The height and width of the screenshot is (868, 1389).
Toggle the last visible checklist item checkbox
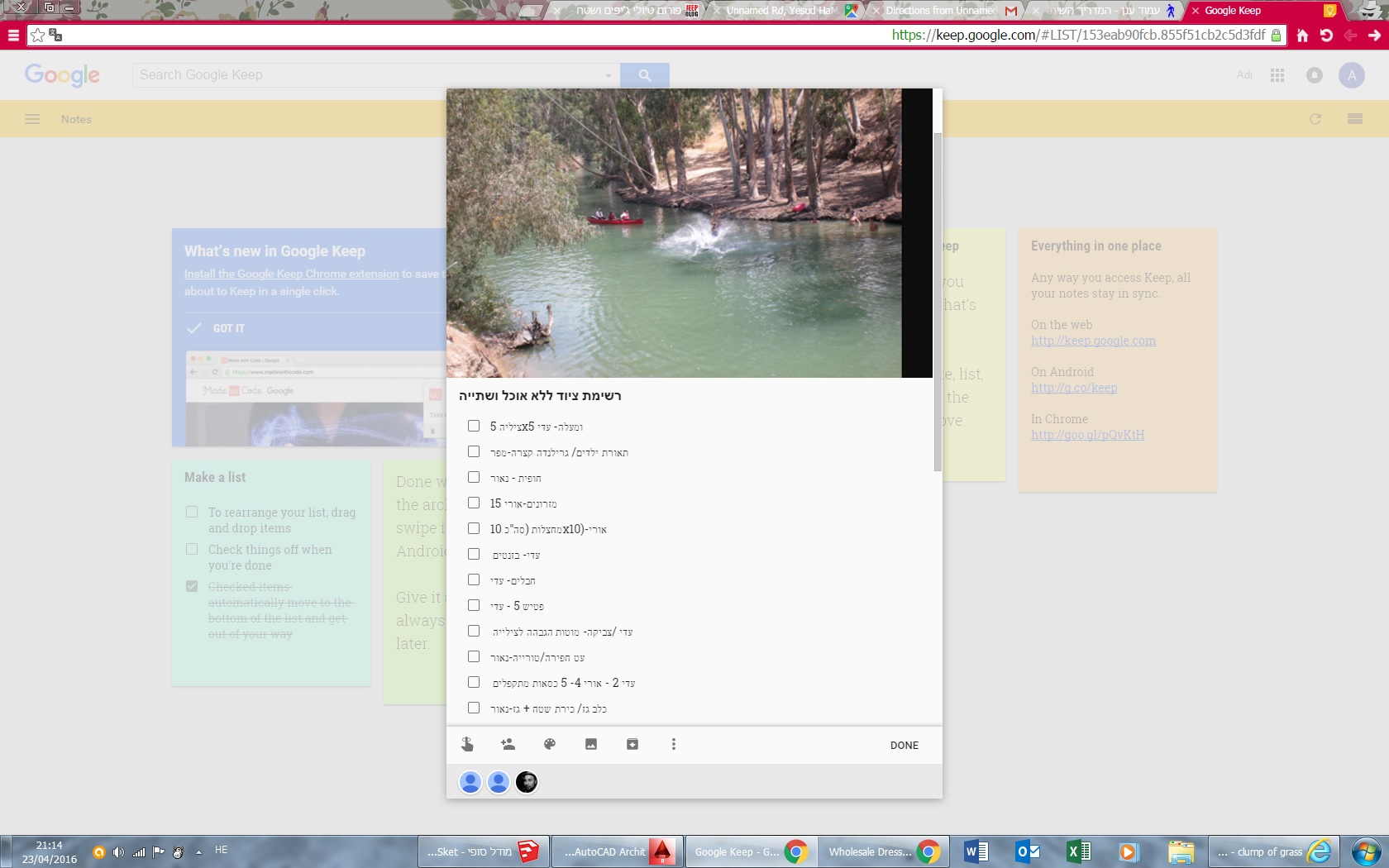pos(474,708)
